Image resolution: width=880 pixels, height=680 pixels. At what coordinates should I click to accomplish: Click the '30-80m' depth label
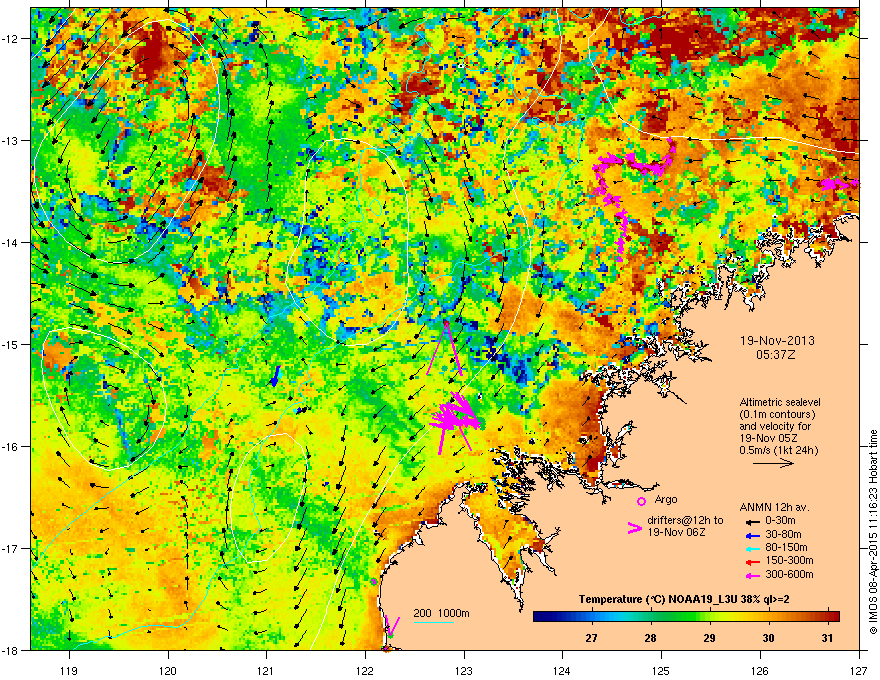point(783,534)
